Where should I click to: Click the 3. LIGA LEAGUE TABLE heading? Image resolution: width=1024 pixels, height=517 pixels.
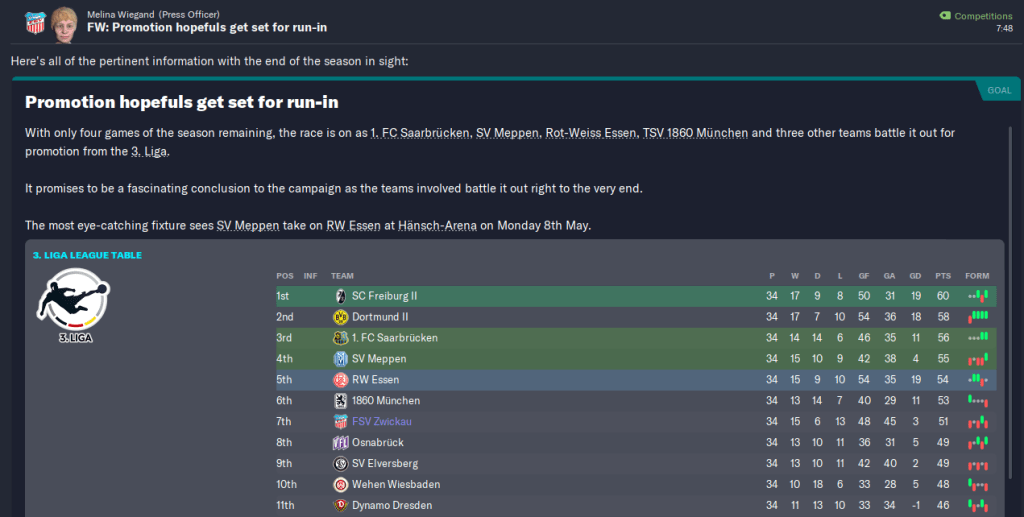tap(88, 255)
